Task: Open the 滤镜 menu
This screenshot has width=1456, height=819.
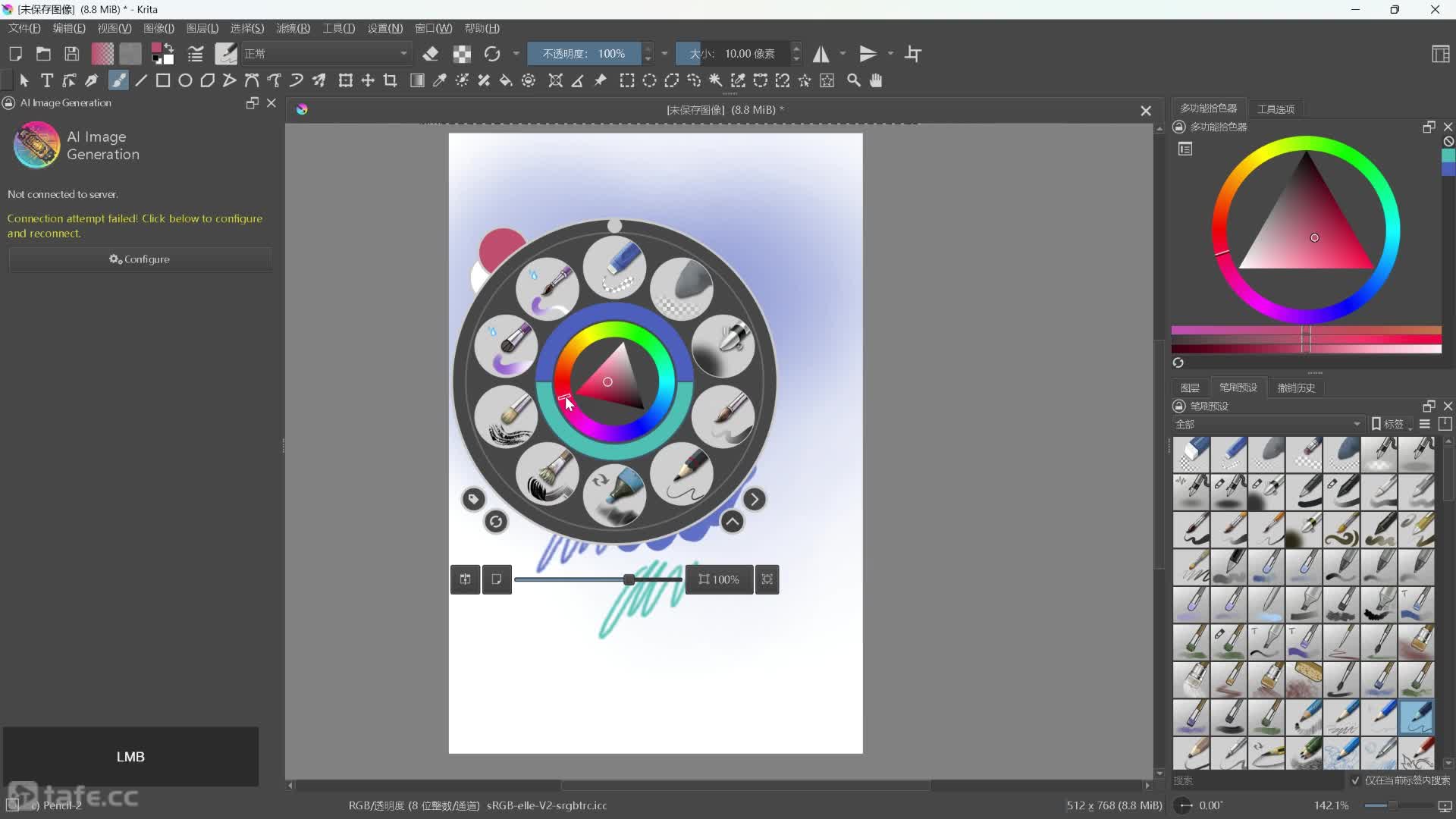Action: pos(293,28)
